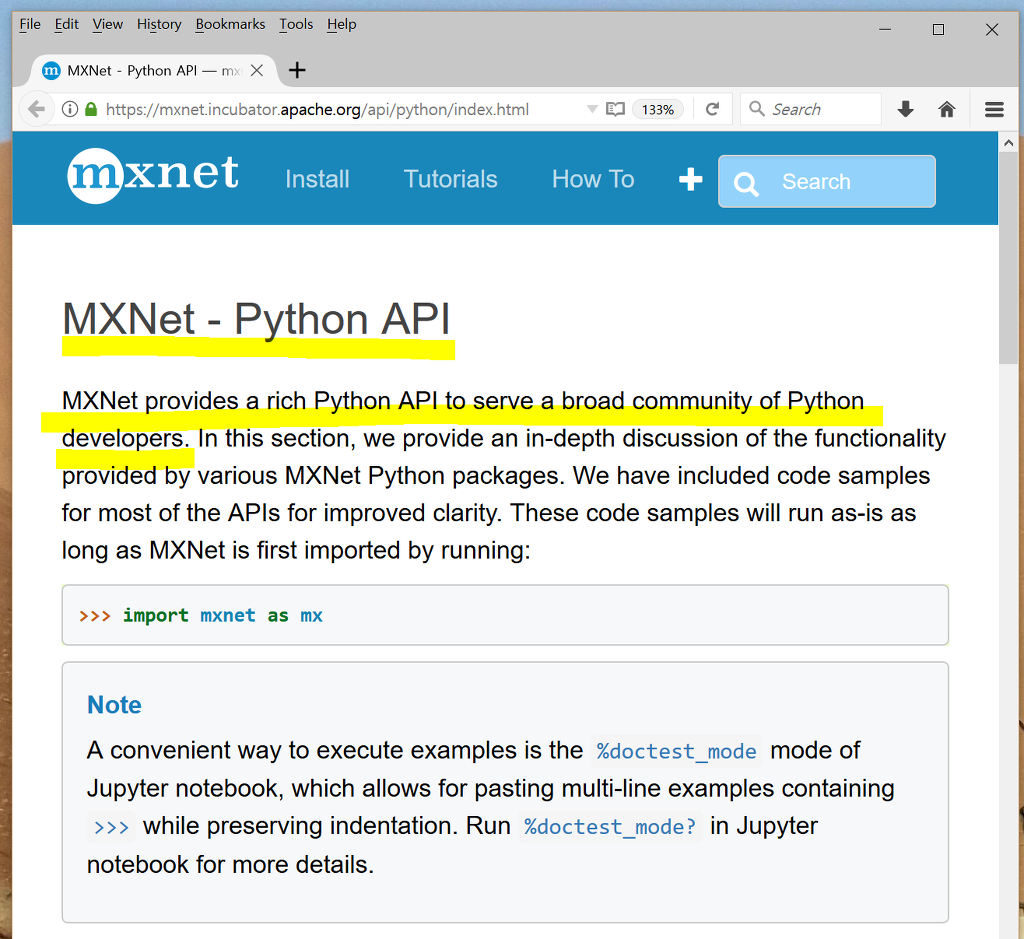Open the Install page link
Image resolution: width=1024 pixels, height=939 pixels.
[x=317, y=180]
